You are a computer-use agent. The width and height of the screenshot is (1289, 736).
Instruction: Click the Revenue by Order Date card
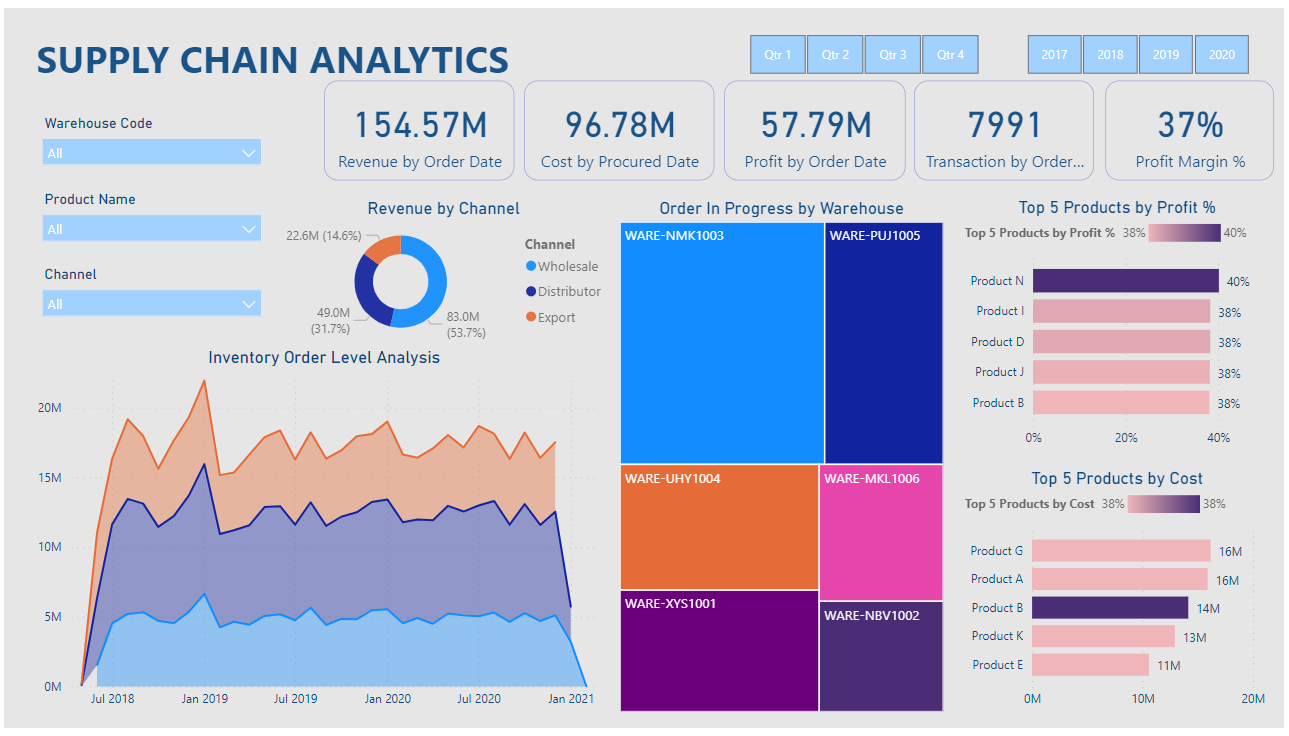tap(419, 131)
